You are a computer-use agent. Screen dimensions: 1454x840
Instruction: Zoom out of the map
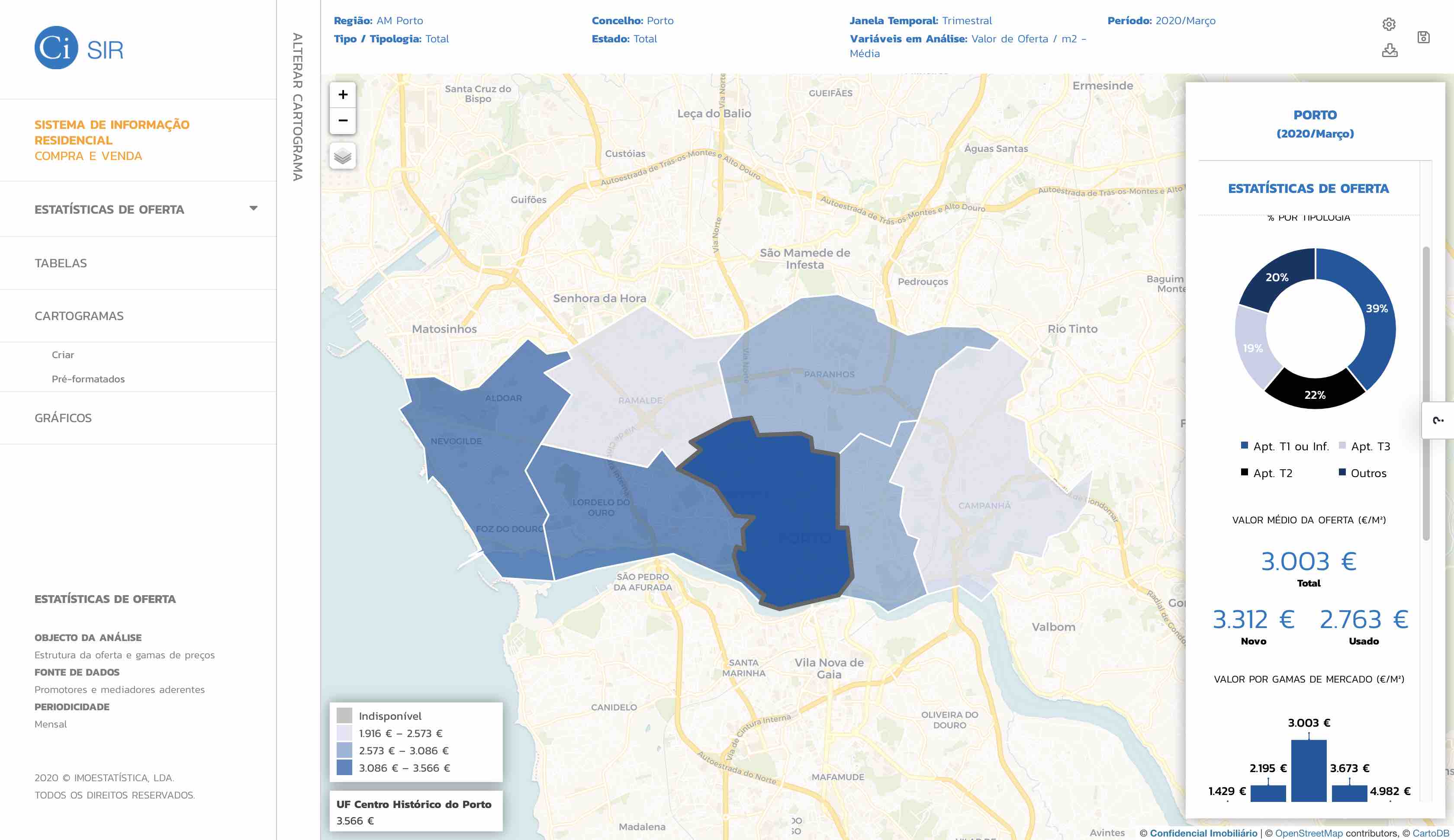pyautogui.click(x=343, y=121)
